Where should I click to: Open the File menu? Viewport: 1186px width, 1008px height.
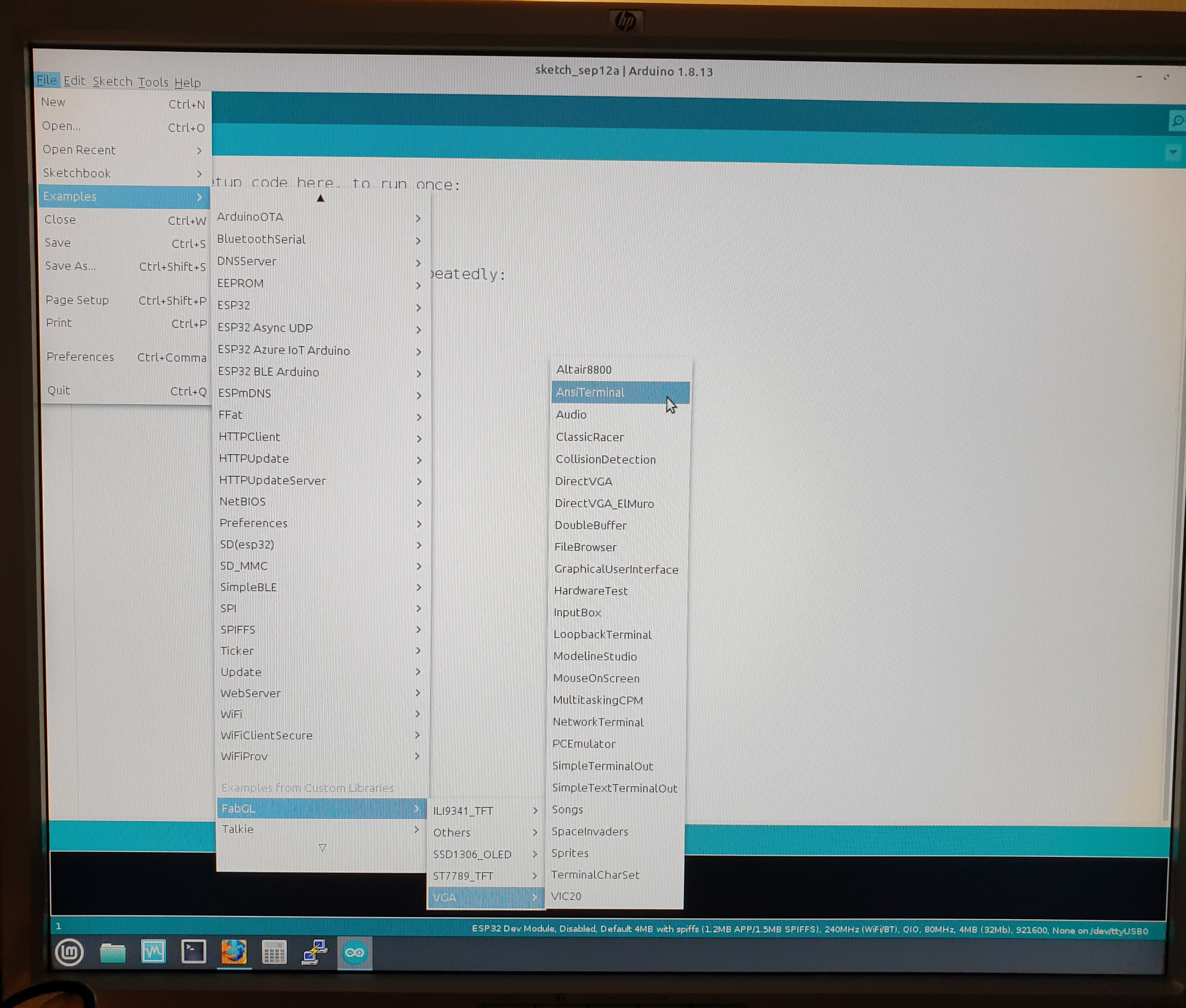pos(47,80)
